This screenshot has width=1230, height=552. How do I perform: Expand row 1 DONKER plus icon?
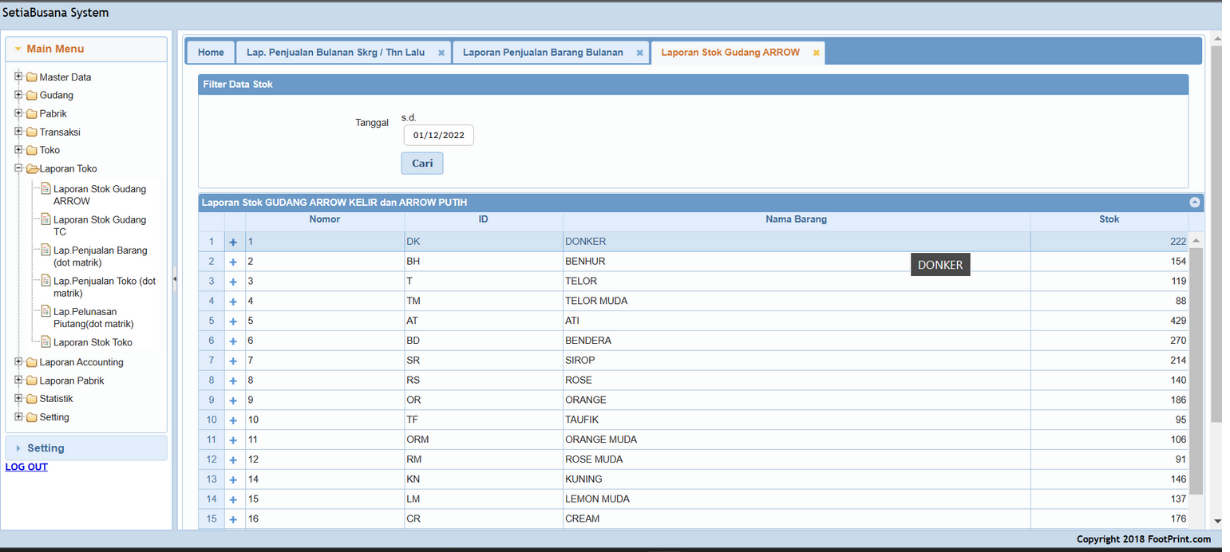click(x=233, y=242)
